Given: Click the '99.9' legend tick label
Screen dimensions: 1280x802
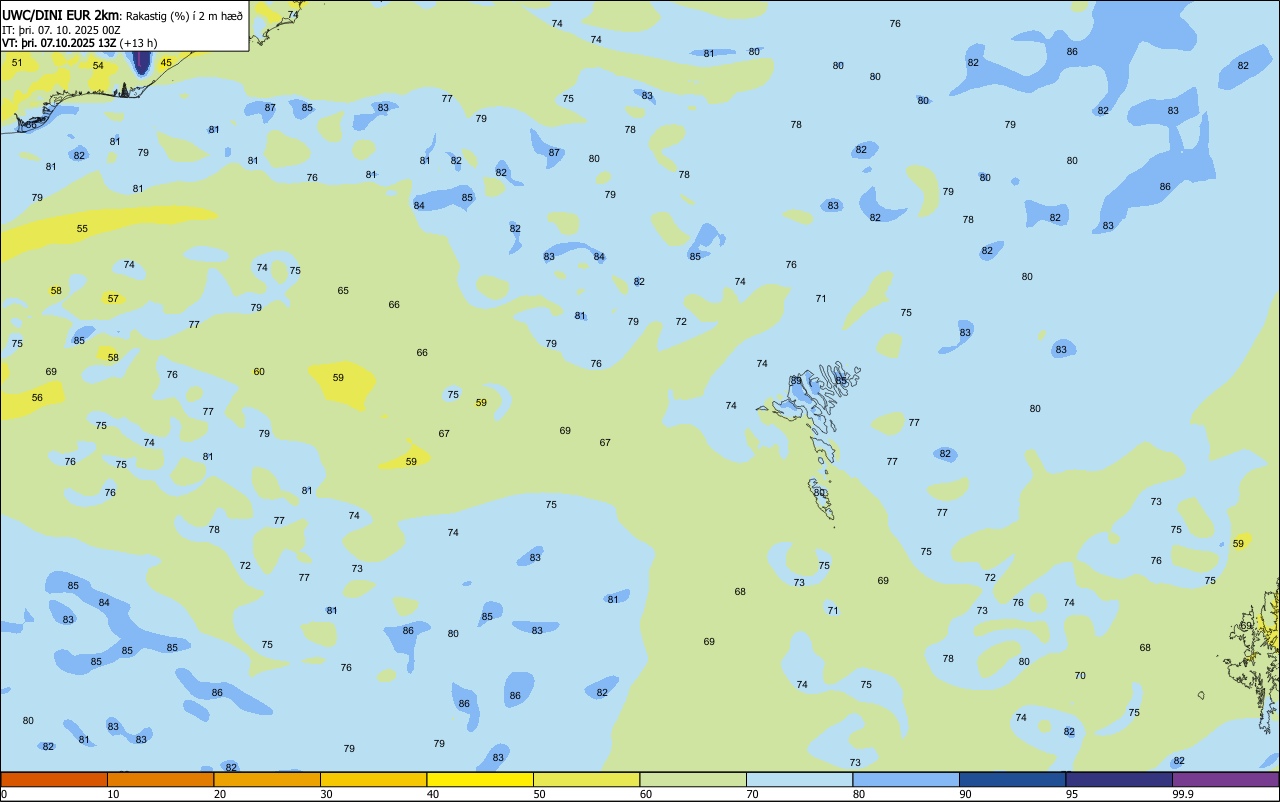Looking at the screenshot, I should point(1183,794).
